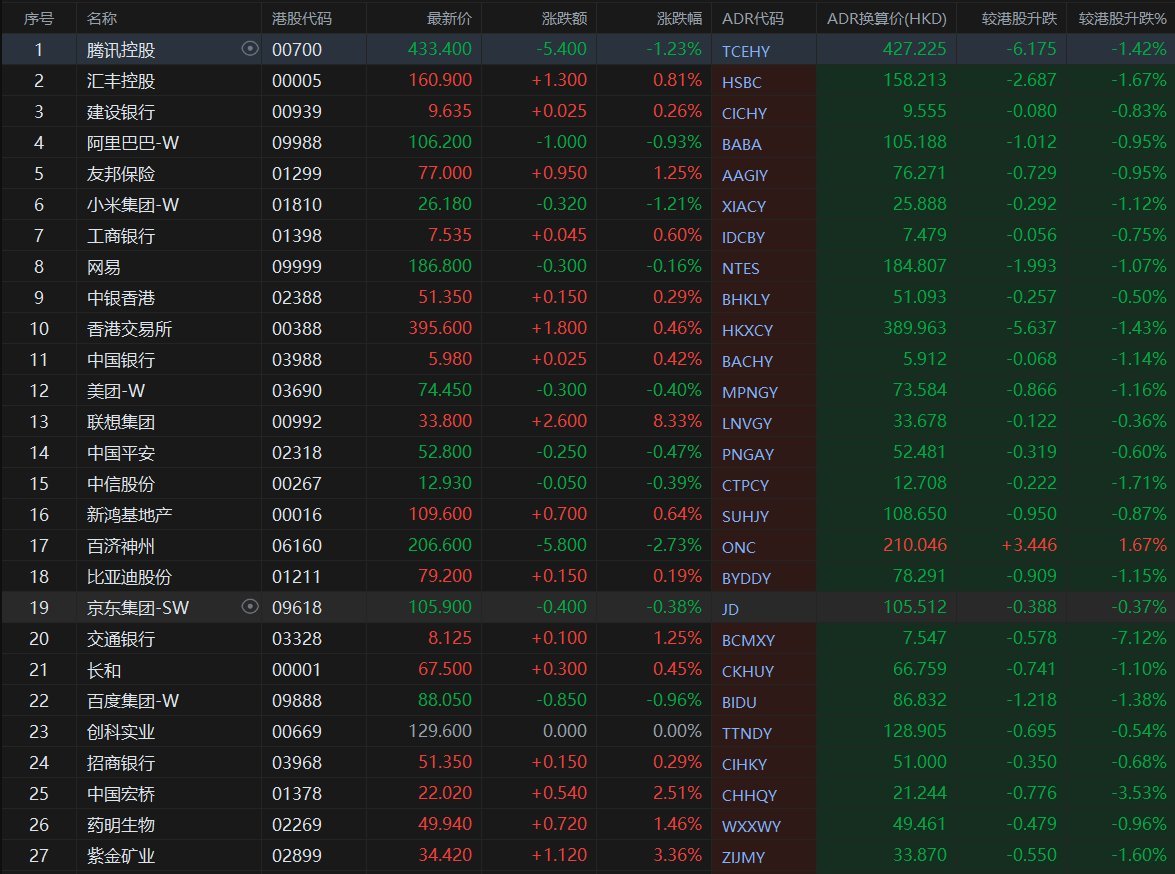The height and width of the screenshot is (874, 1175).
Task: Click HK stock code 01211
Action: point(297,577)
